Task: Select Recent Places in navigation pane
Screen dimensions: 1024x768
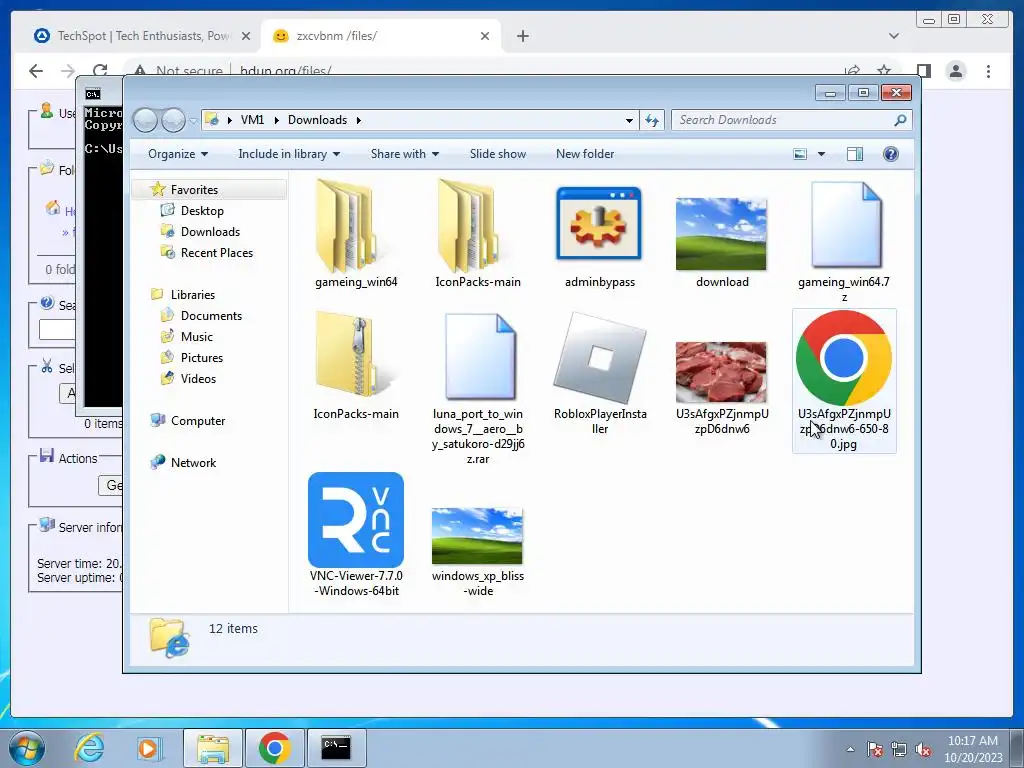Action: 216,253
